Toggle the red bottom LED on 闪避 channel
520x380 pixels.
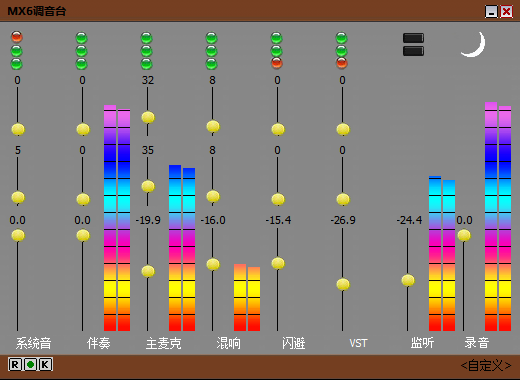[x=277, y=63]
